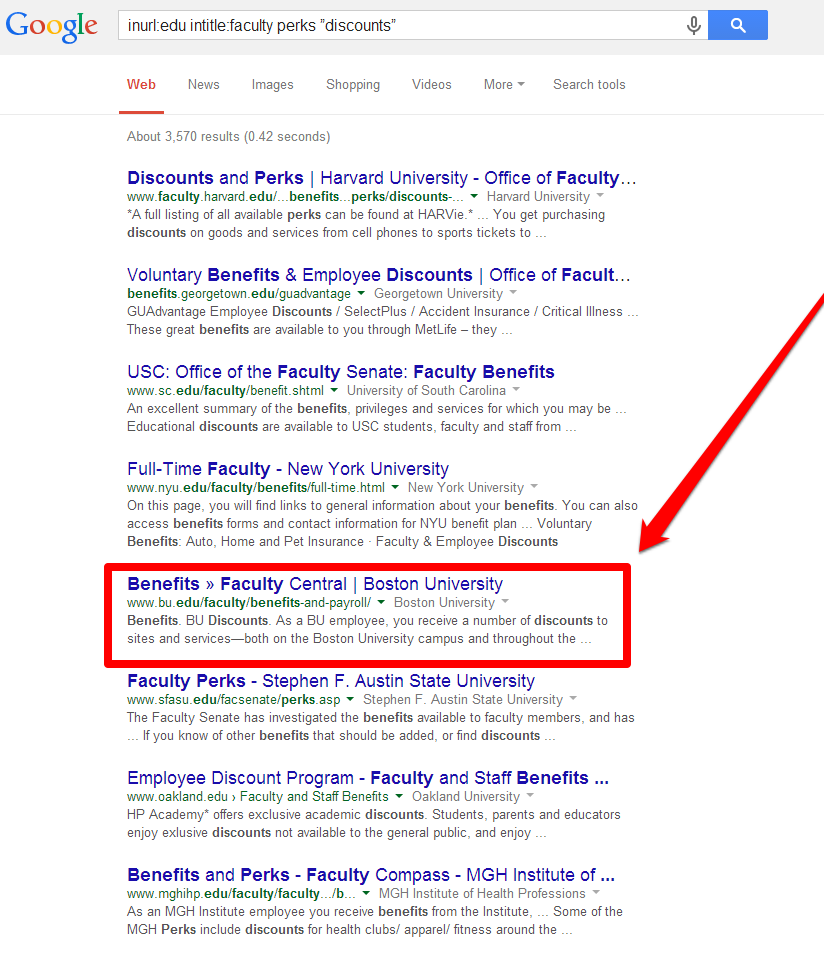Expand grey arrow beside Boston University label
This screenshot has width=824, height=955.
(505, 601)
